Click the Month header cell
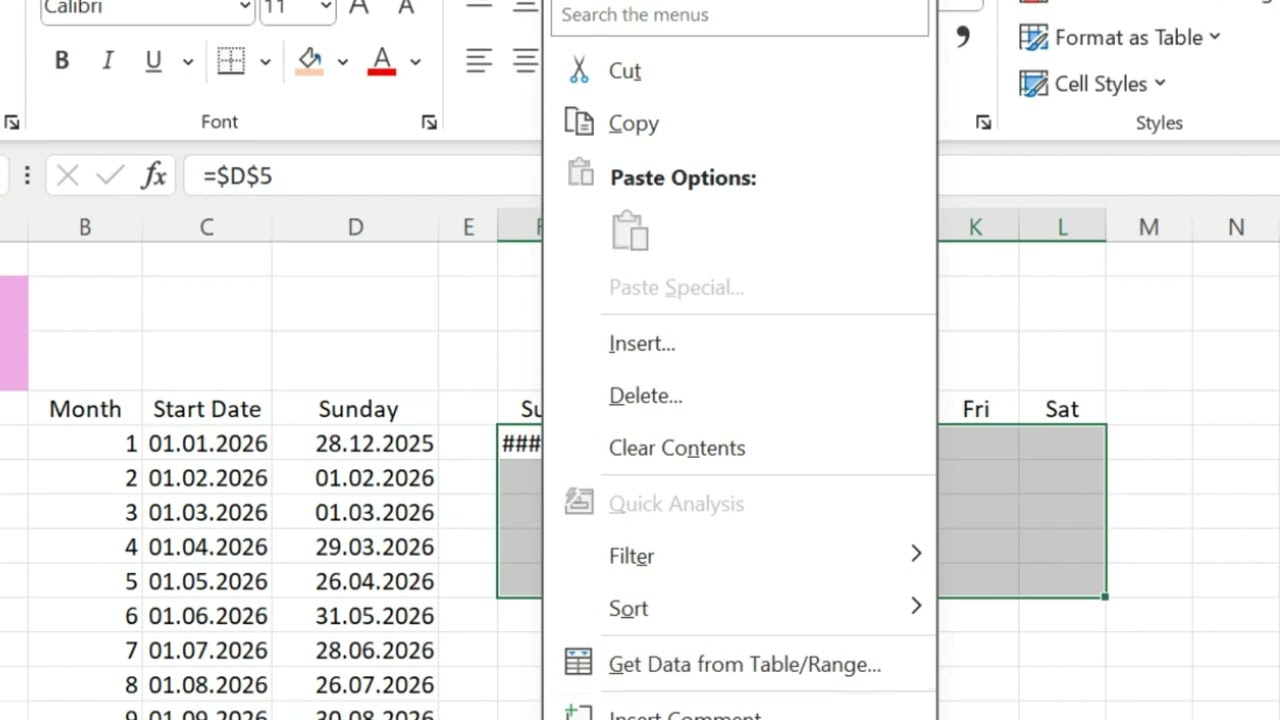 (x=85, y=409)
